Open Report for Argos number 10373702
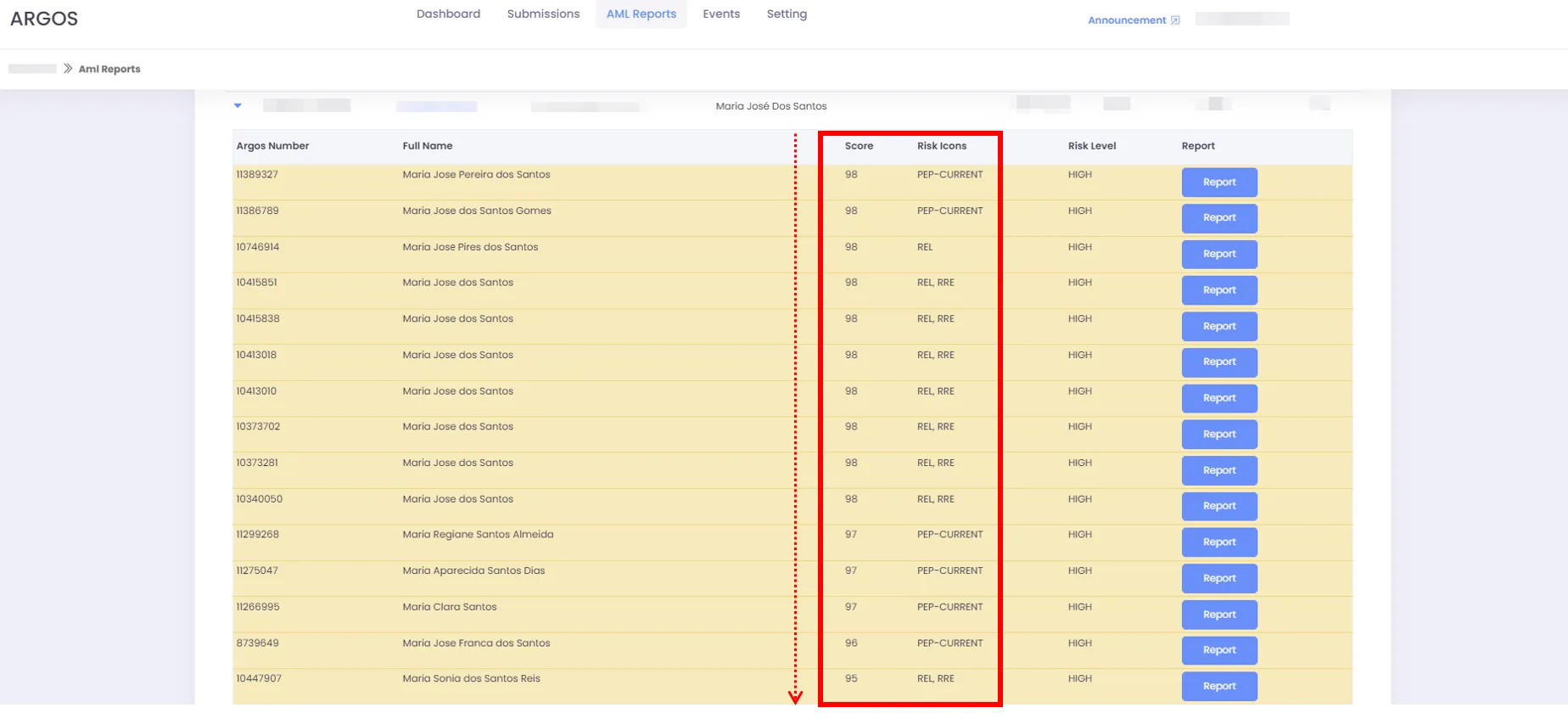The image size is (1568, 719). point(1219,435)
